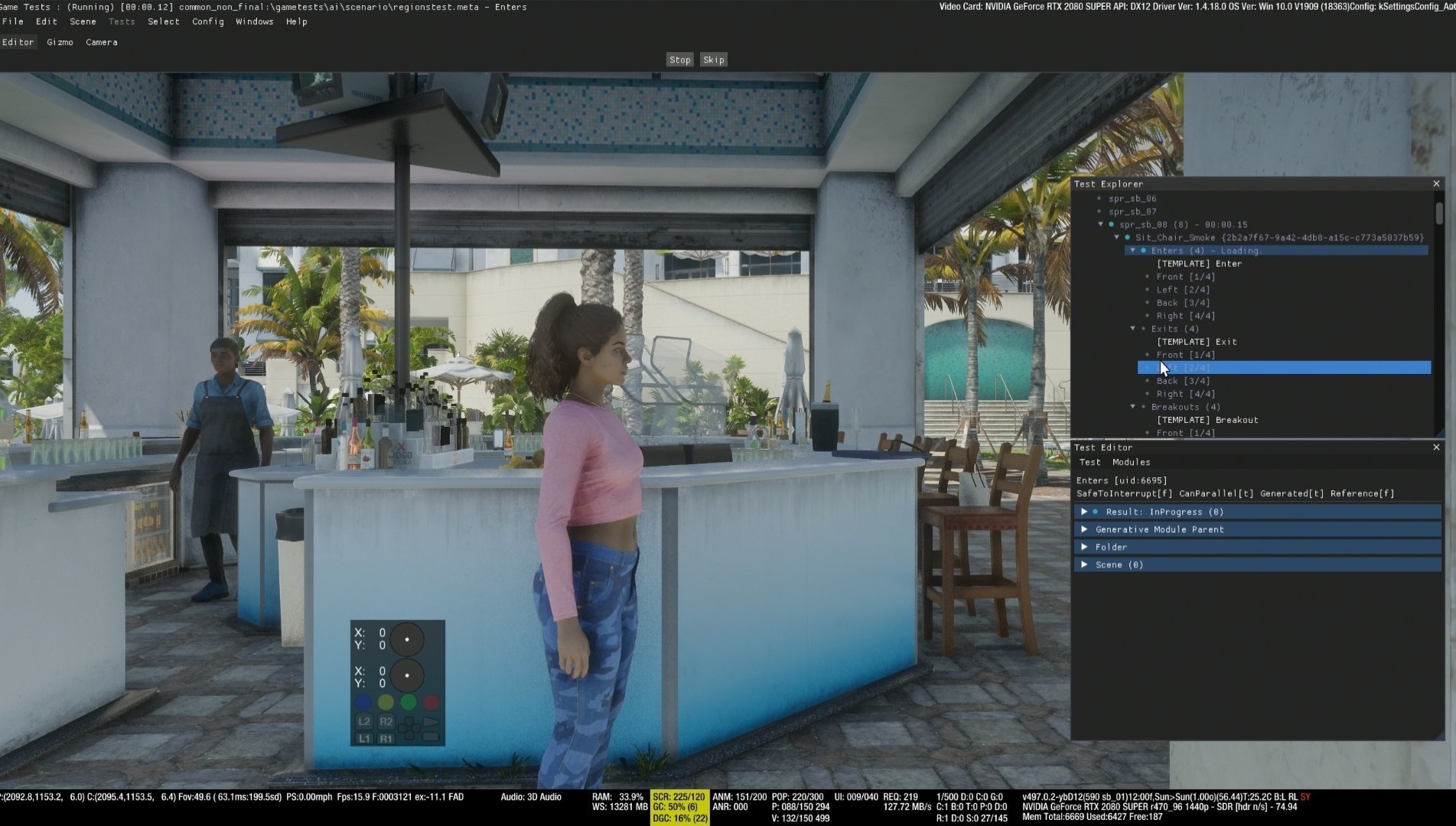Expand the Result: InProgress section
Image resolution: width=1456 pixels, height=826 pixels.
(x=1084, y=512)
